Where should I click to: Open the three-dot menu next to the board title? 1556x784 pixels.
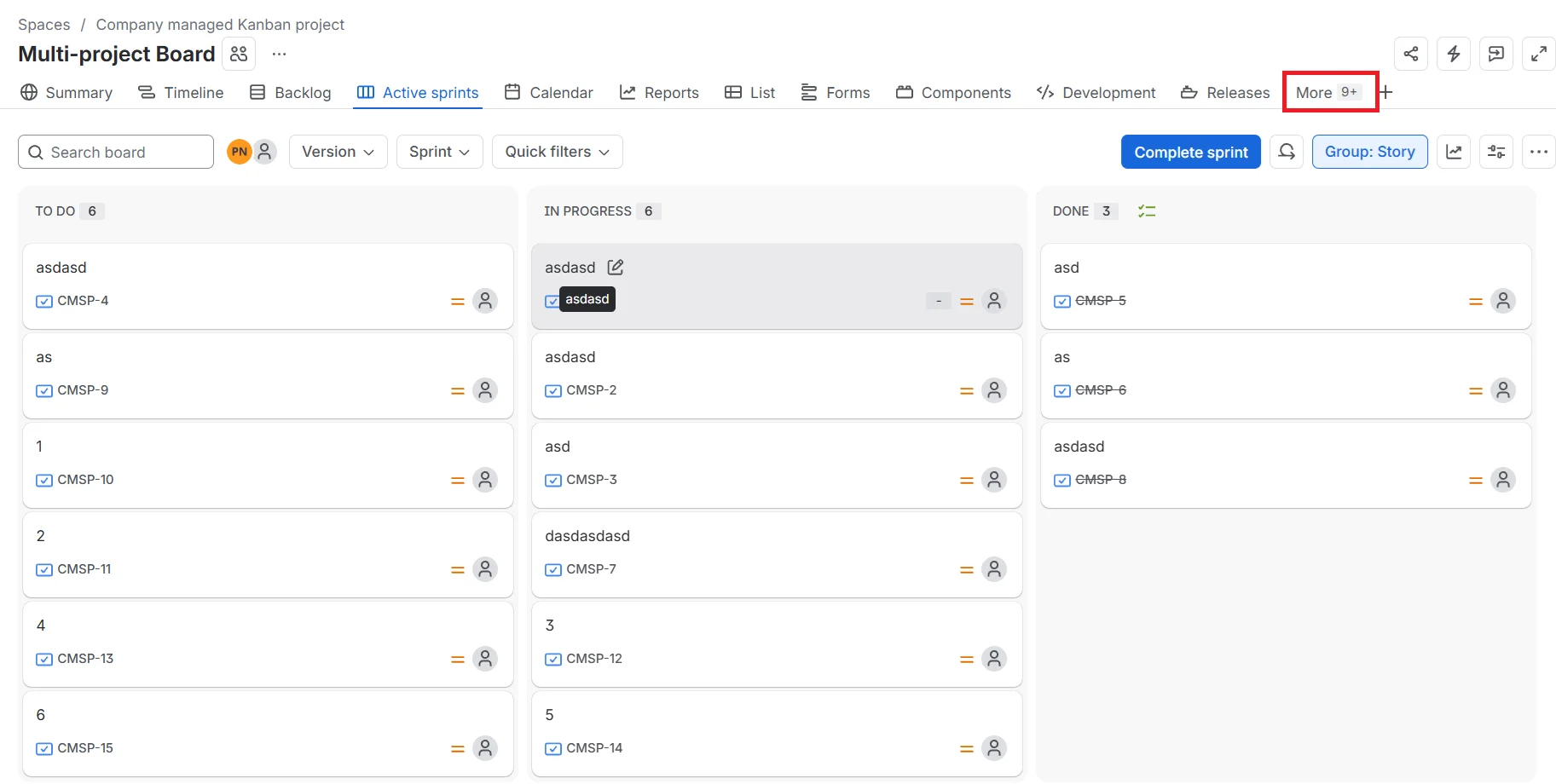pos(279,54)
